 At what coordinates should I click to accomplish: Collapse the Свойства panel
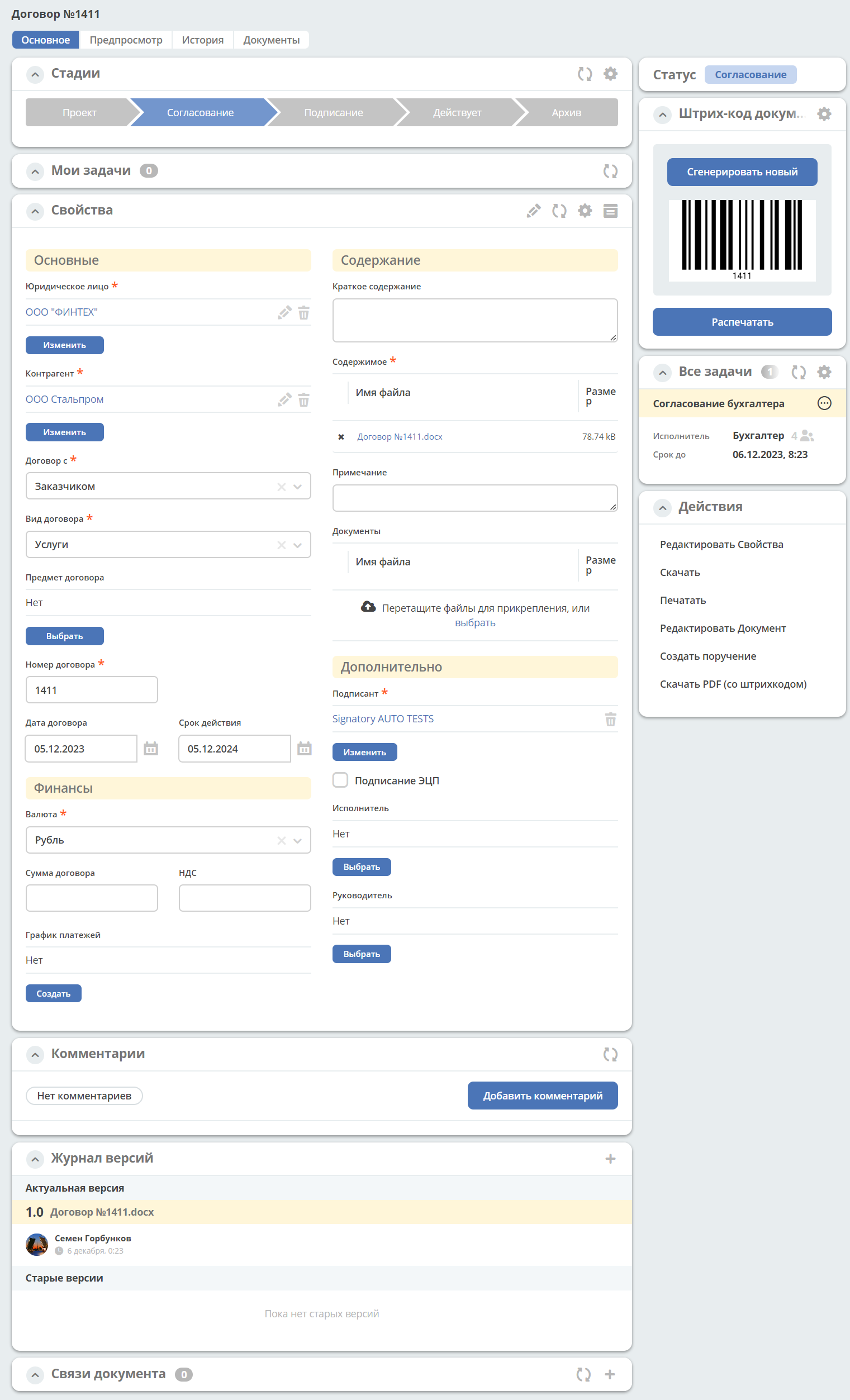point(35,211)
